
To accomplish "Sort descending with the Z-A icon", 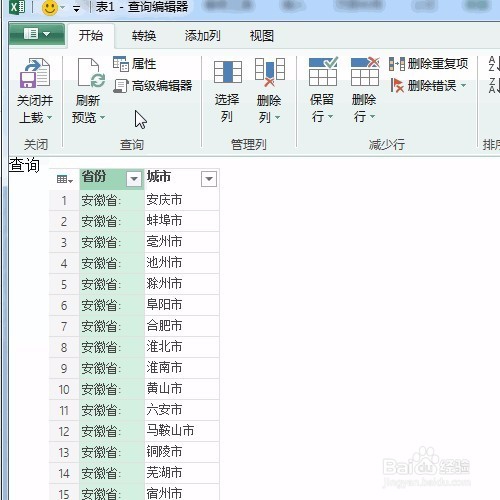I will coord(493,86).
